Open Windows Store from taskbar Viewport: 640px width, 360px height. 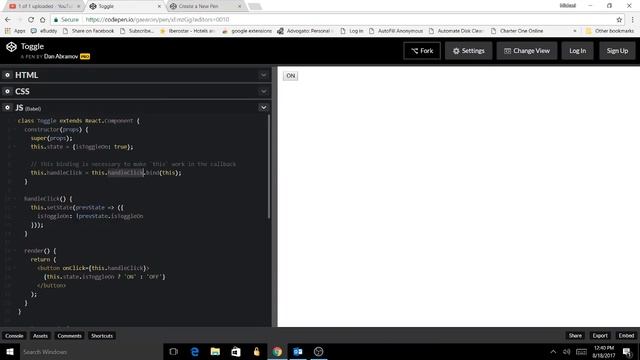(236, 351)
